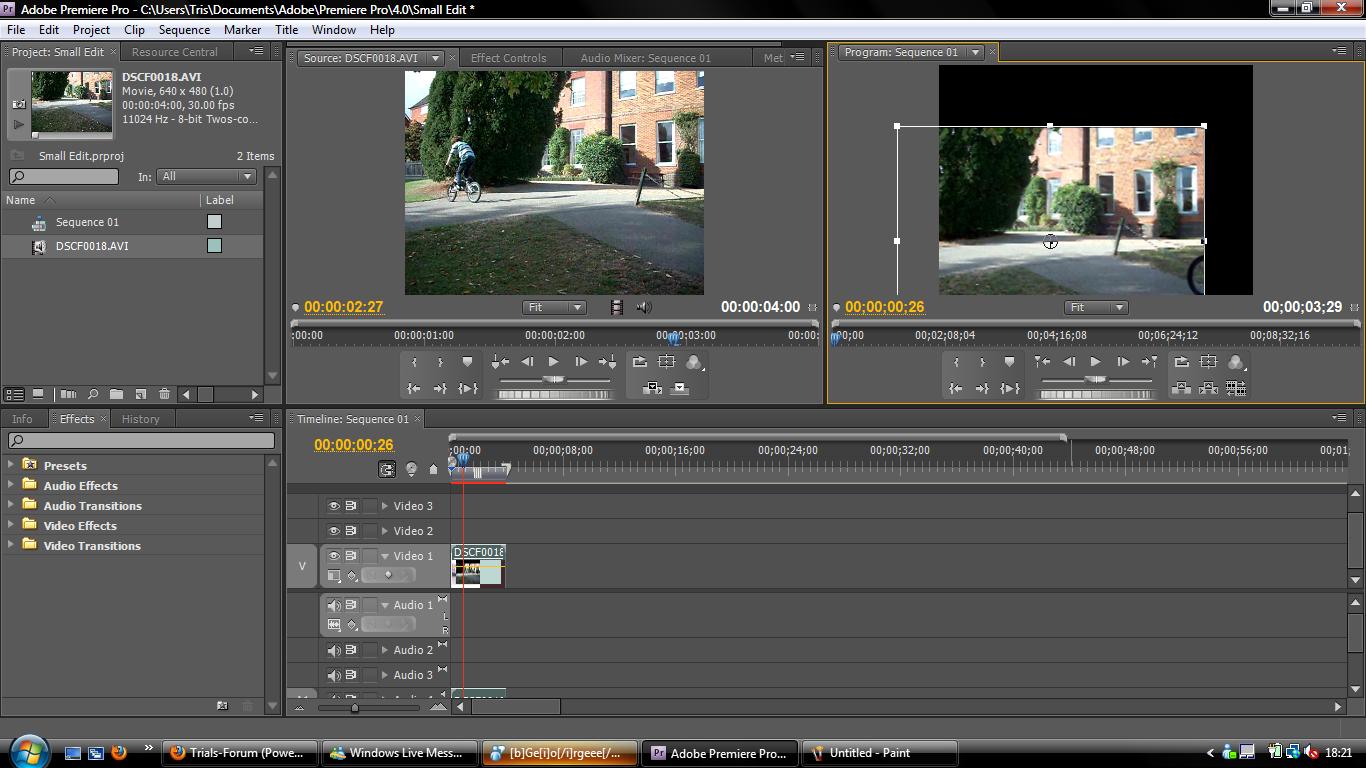Set unnumbered marker in Source monitor

467,361
